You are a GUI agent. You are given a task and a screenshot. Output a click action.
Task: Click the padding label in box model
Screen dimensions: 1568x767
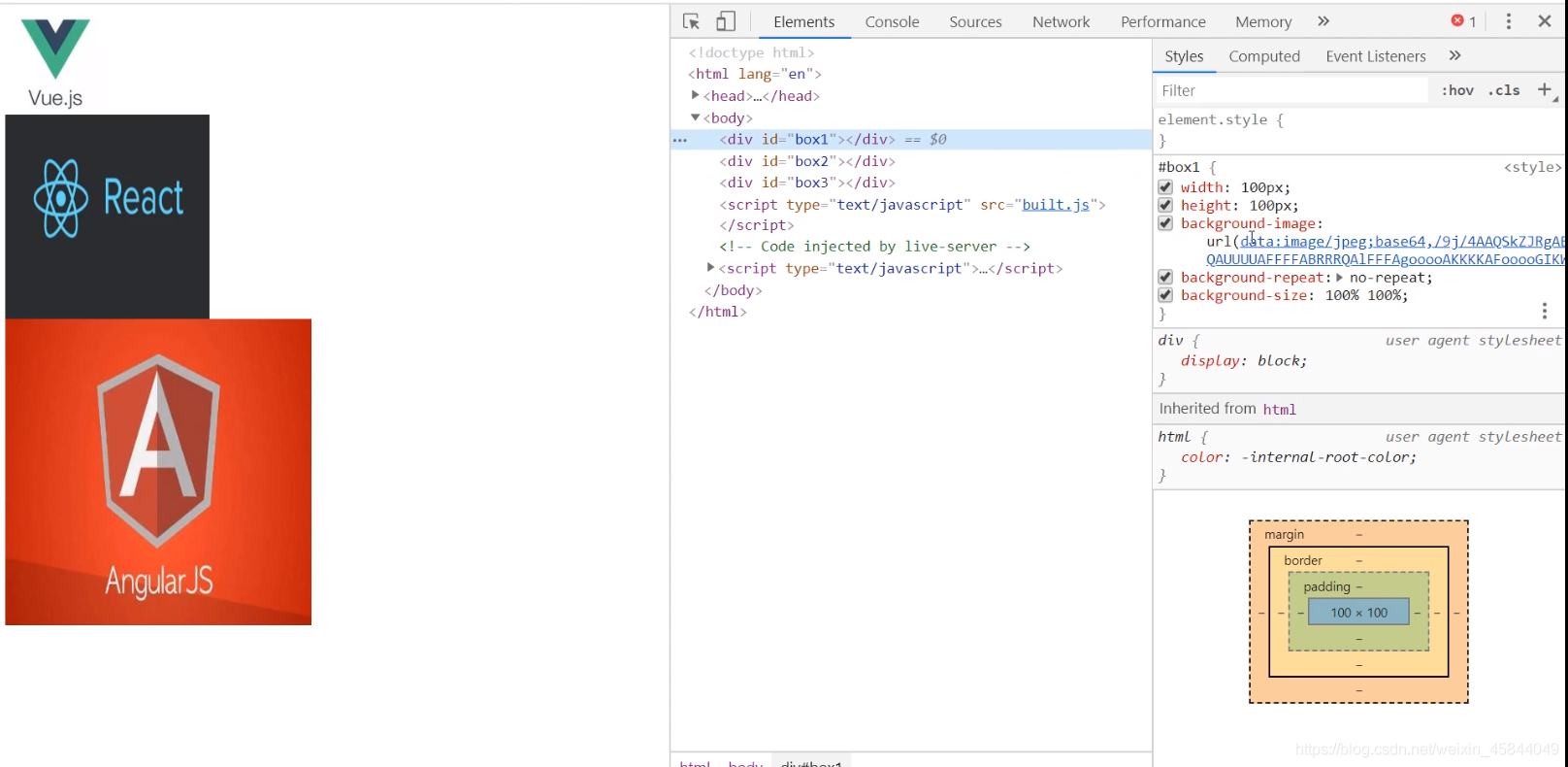tap(1326, 586)
